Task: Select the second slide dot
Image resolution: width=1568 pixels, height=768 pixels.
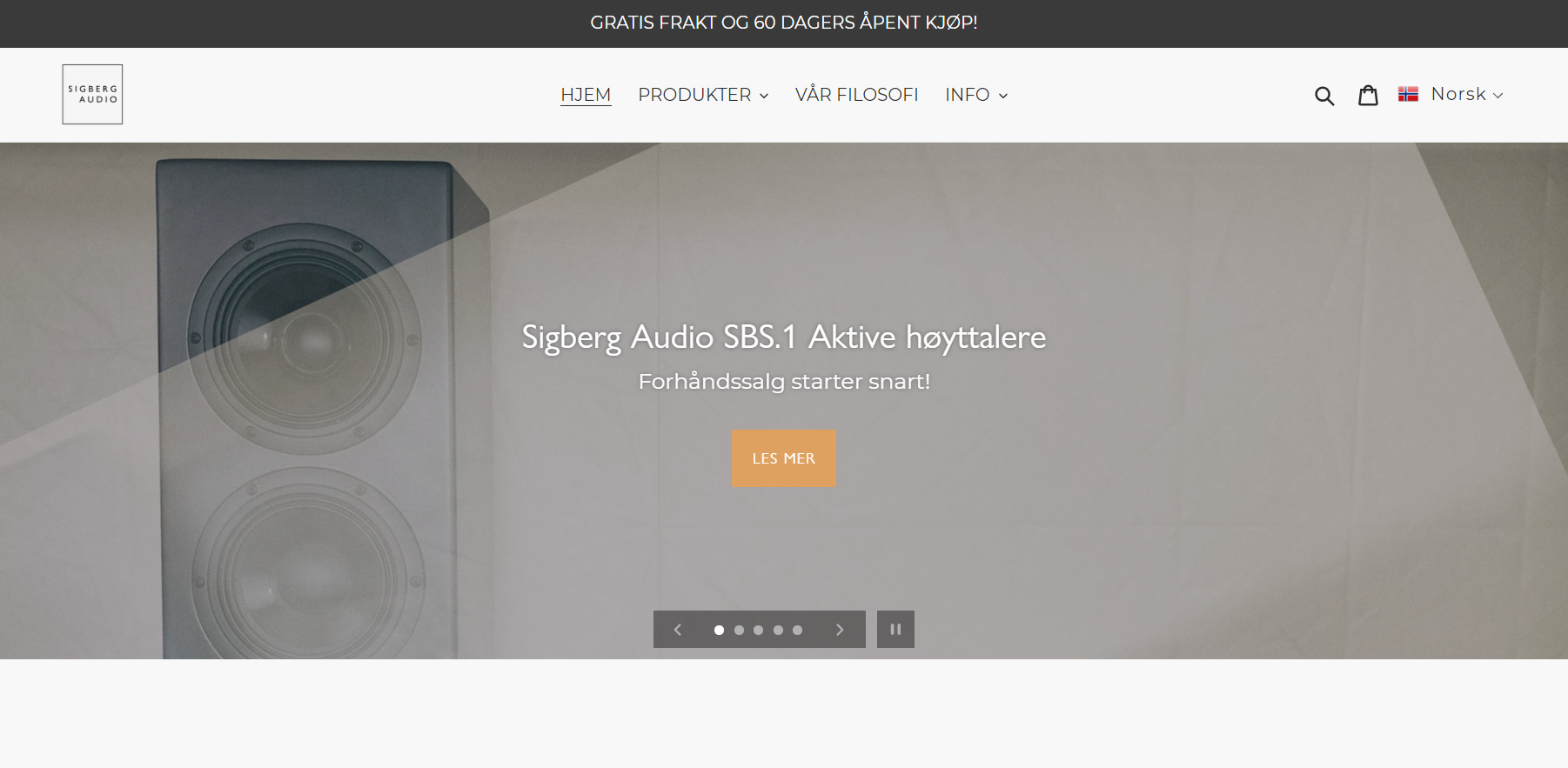Action: (739, 630)
